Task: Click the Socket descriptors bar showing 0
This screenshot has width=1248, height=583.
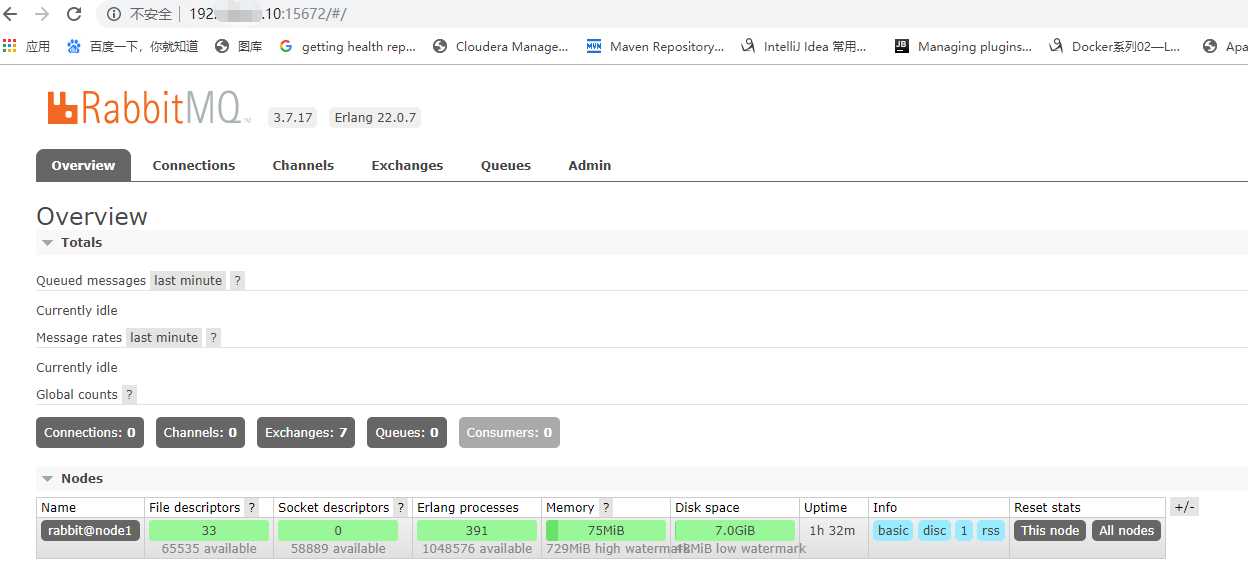Action: coord(338,531)
